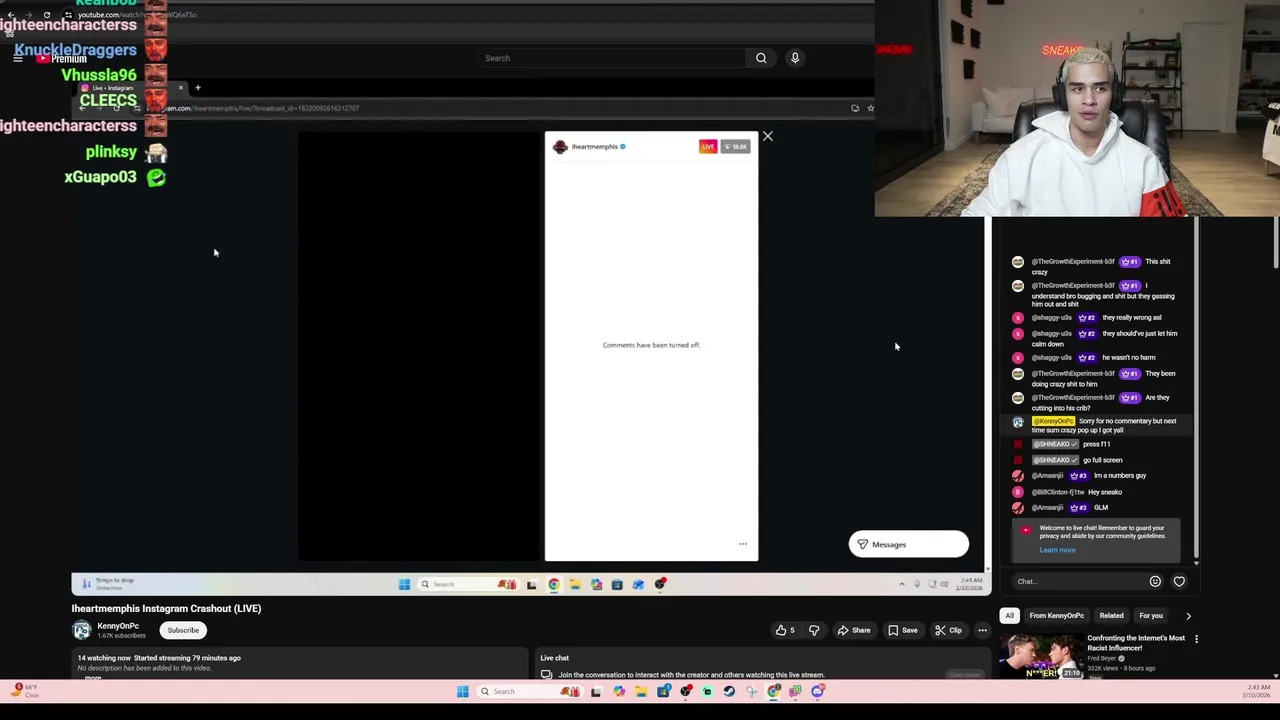Open the YouTube hamburger guide menu
The width and height of the screenshot is (1280, 720).
coord(18,59)
